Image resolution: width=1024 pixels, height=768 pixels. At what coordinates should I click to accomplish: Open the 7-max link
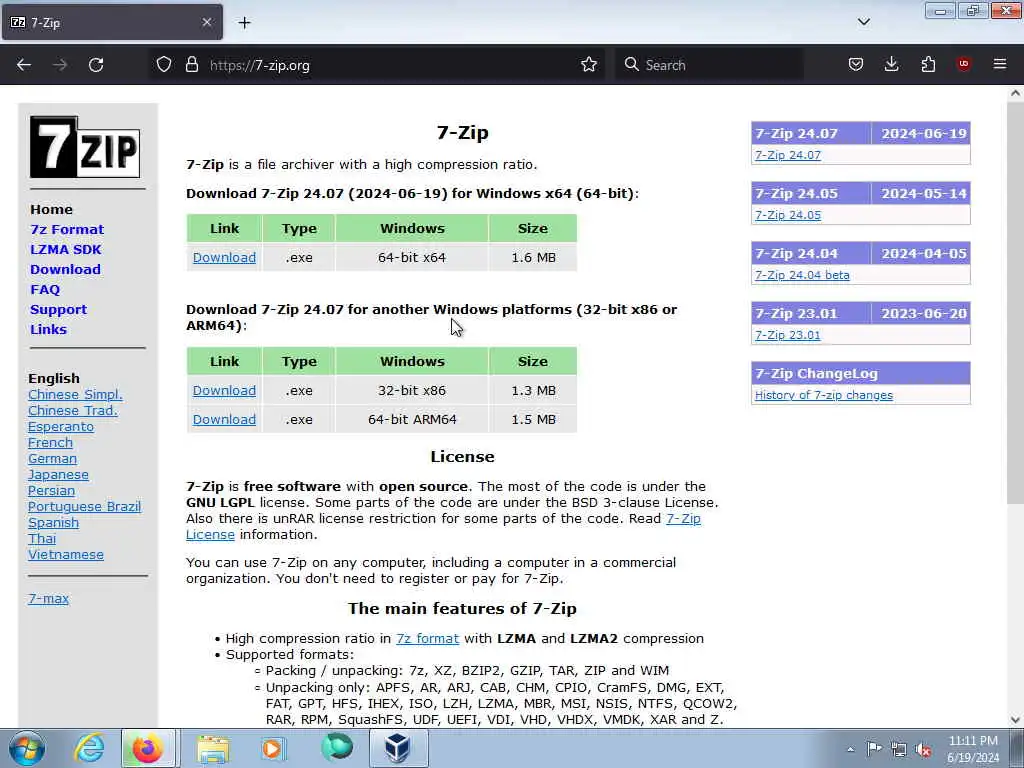(48, 599)
